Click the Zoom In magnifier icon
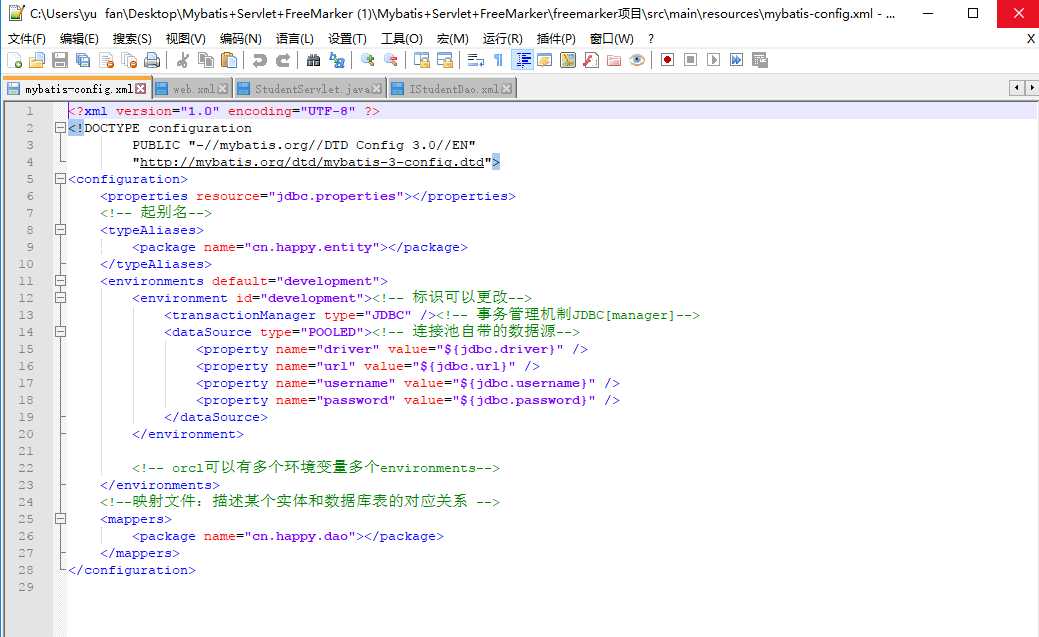This screenshot has width=1039, height=637. point(367,60)
